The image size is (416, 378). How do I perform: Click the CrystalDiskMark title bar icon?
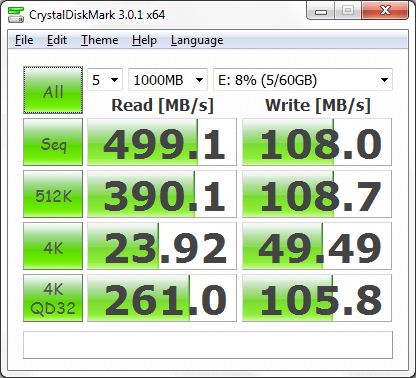click(16, 15)
